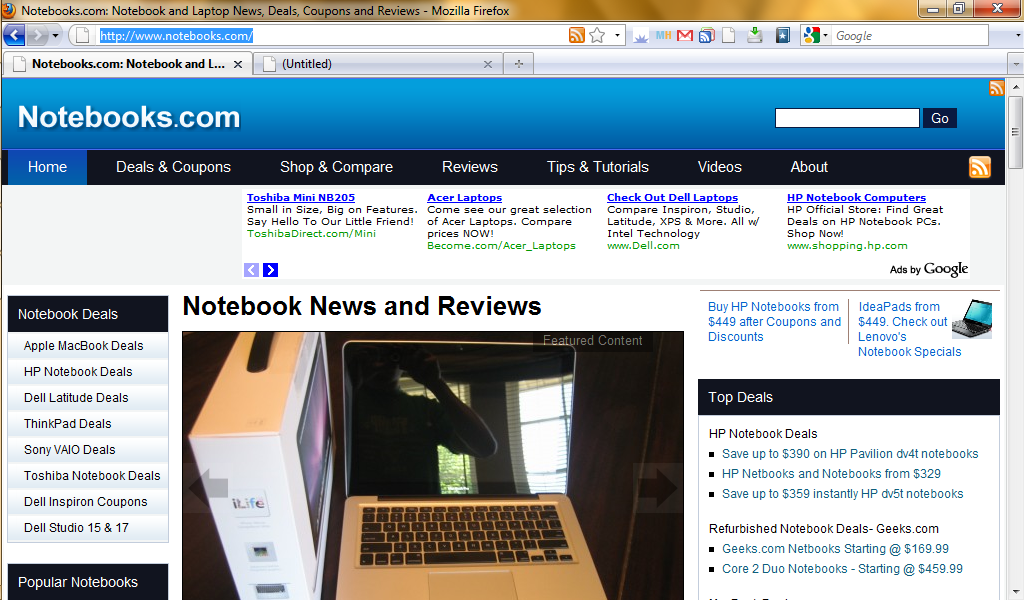This screenshot has height=600, width=1024.
Task: Click the orange RSS icon in nav bar
Action: click(980, 167)
